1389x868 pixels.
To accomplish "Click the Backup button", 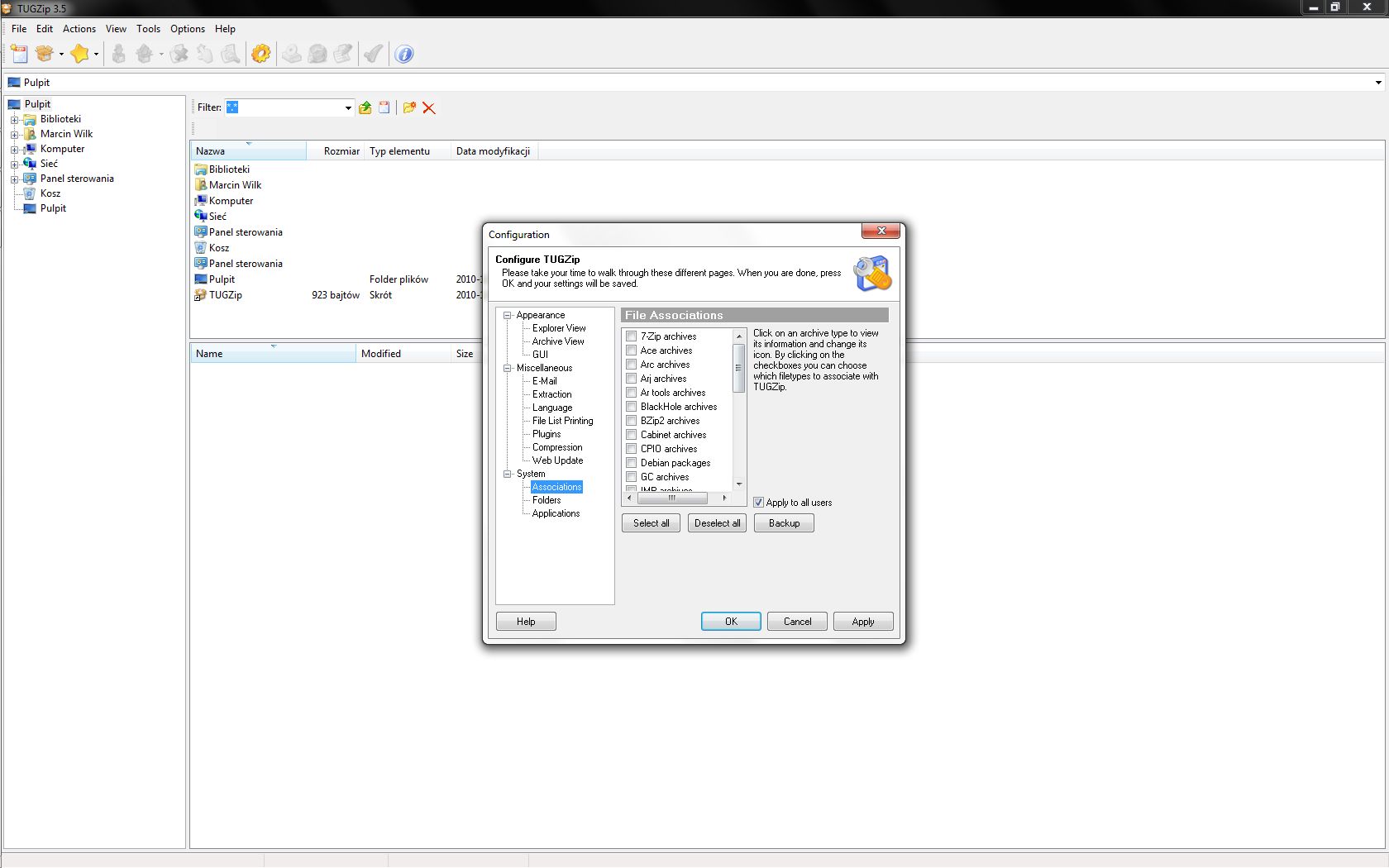I will [784, 523].
